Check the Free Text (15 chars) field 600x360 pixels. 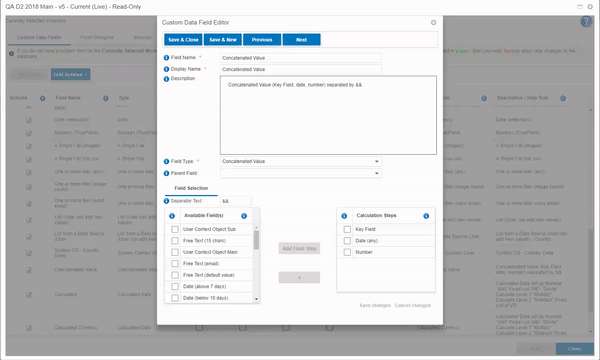175,241
